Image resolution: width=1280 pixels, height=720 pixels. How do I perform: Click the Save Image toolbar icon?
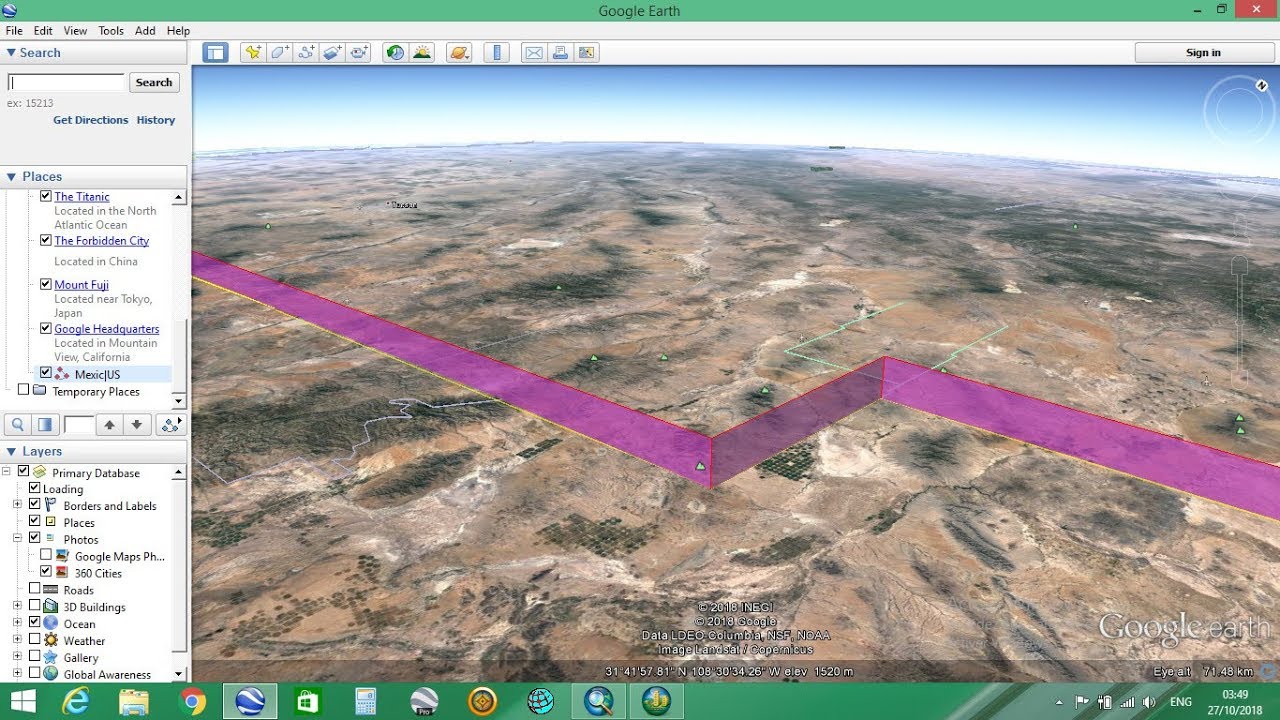coord(586,53)
